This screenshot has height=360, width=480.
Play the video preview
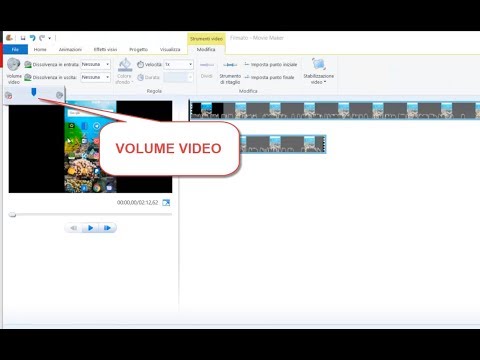pyautogui.click(x=90, y=228)
